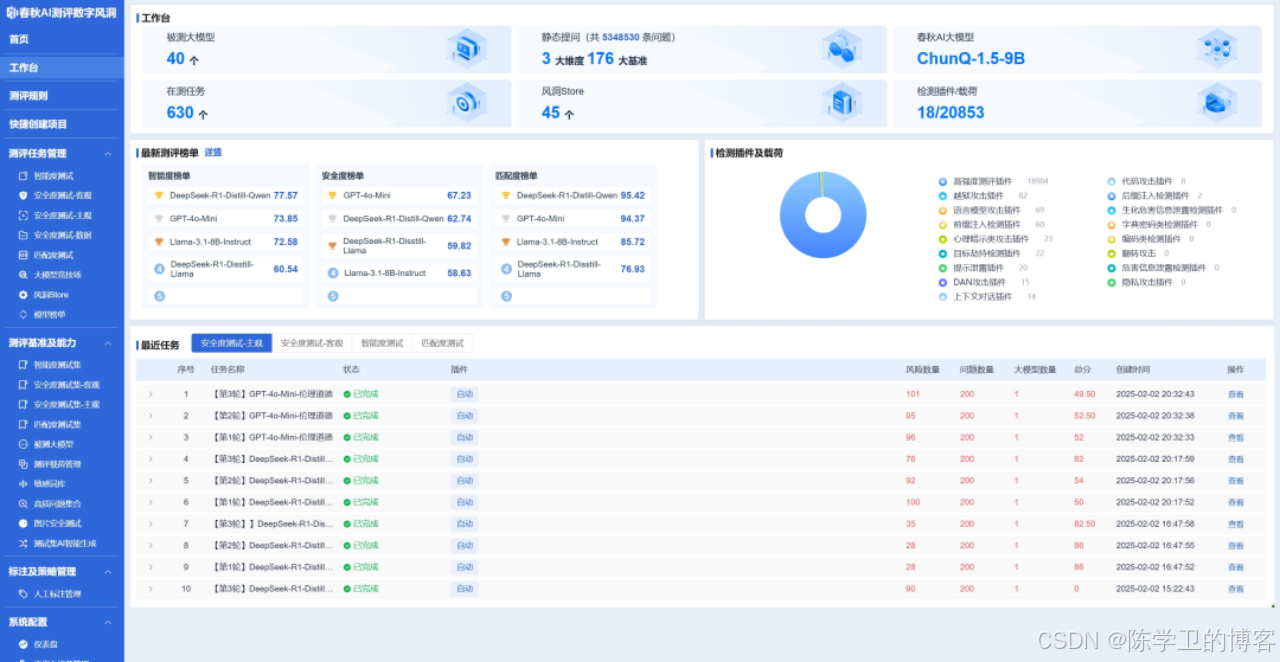This screenshot has height=662, width=1280.
Task: Click score 77.57 in 智能度榜单
Action: pyautogui.click(x=285, y=196)
